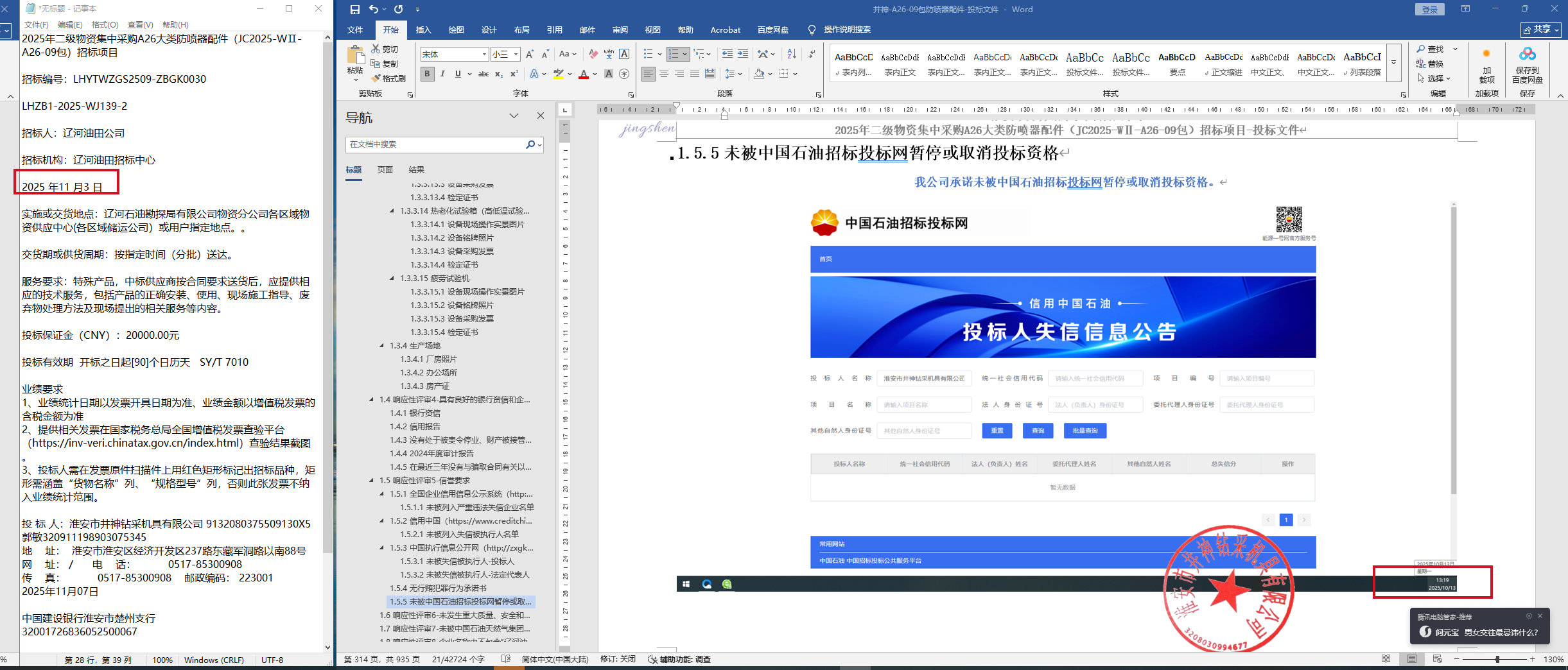This screenshot has width=1568, height=670.
Task: Open the 审阅 (Review) ribbon tab
Action: pos(620,30)
